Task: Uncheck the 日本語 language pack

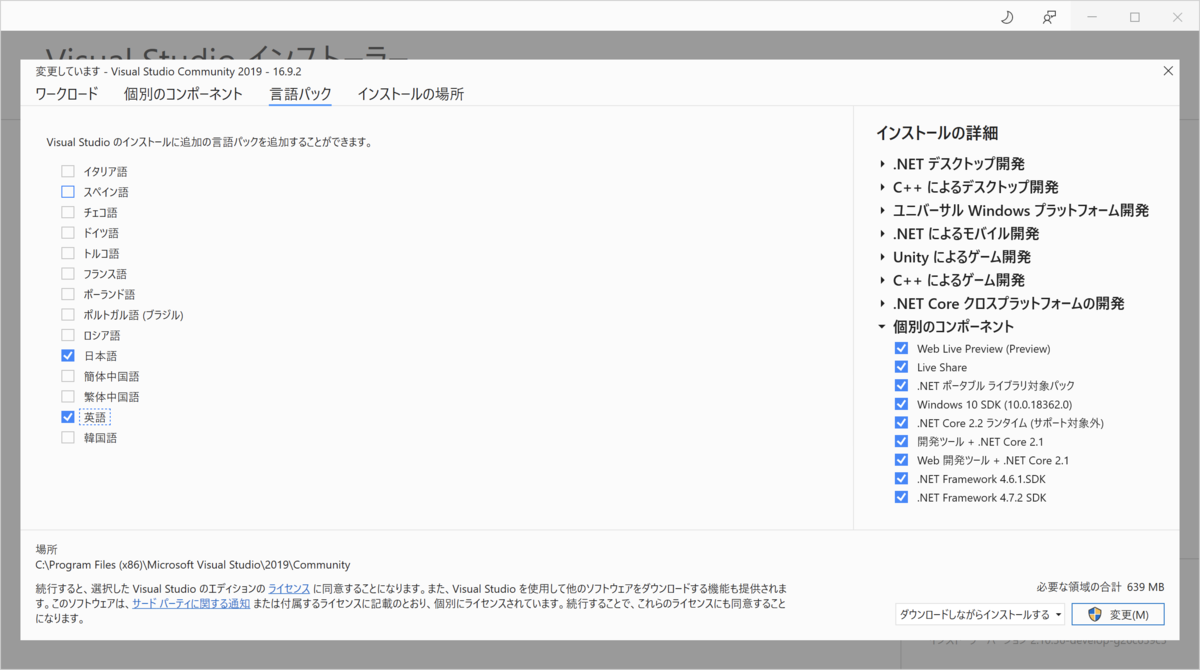Action: [67, 355]
